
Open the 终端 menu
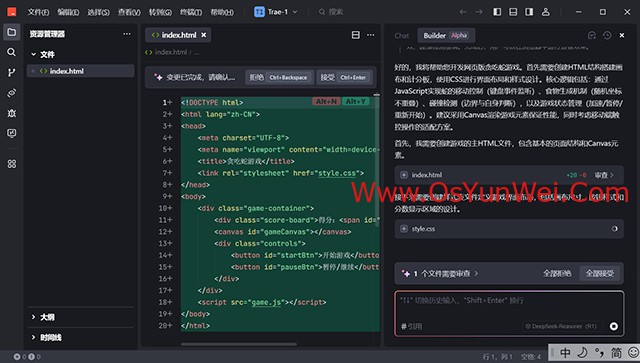click(x=191, y=12)
